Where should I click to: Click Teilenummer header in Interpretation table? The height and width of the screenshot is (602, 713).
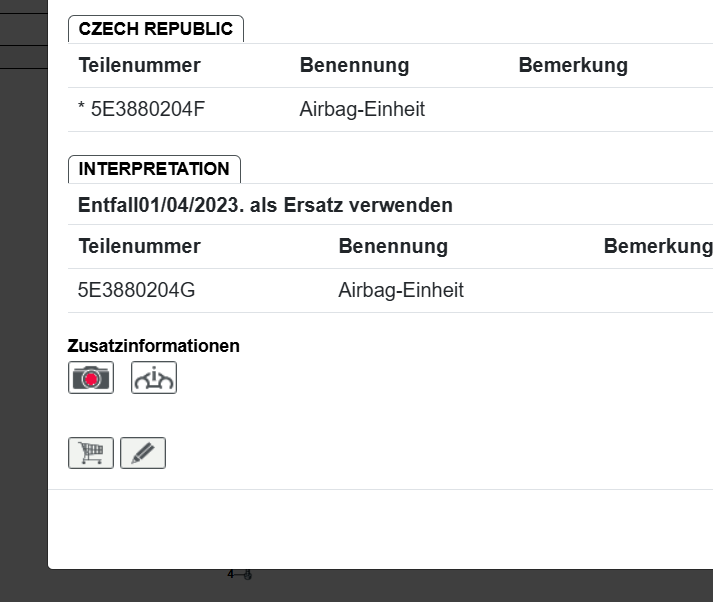tap(139, 246)
